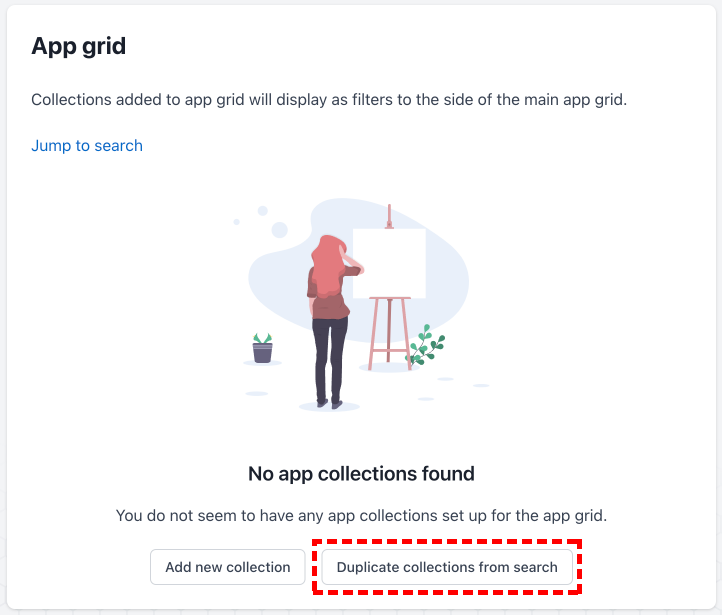Click the purple potted plant icon
Screen dimensions: 722x615
click(262, 348)
